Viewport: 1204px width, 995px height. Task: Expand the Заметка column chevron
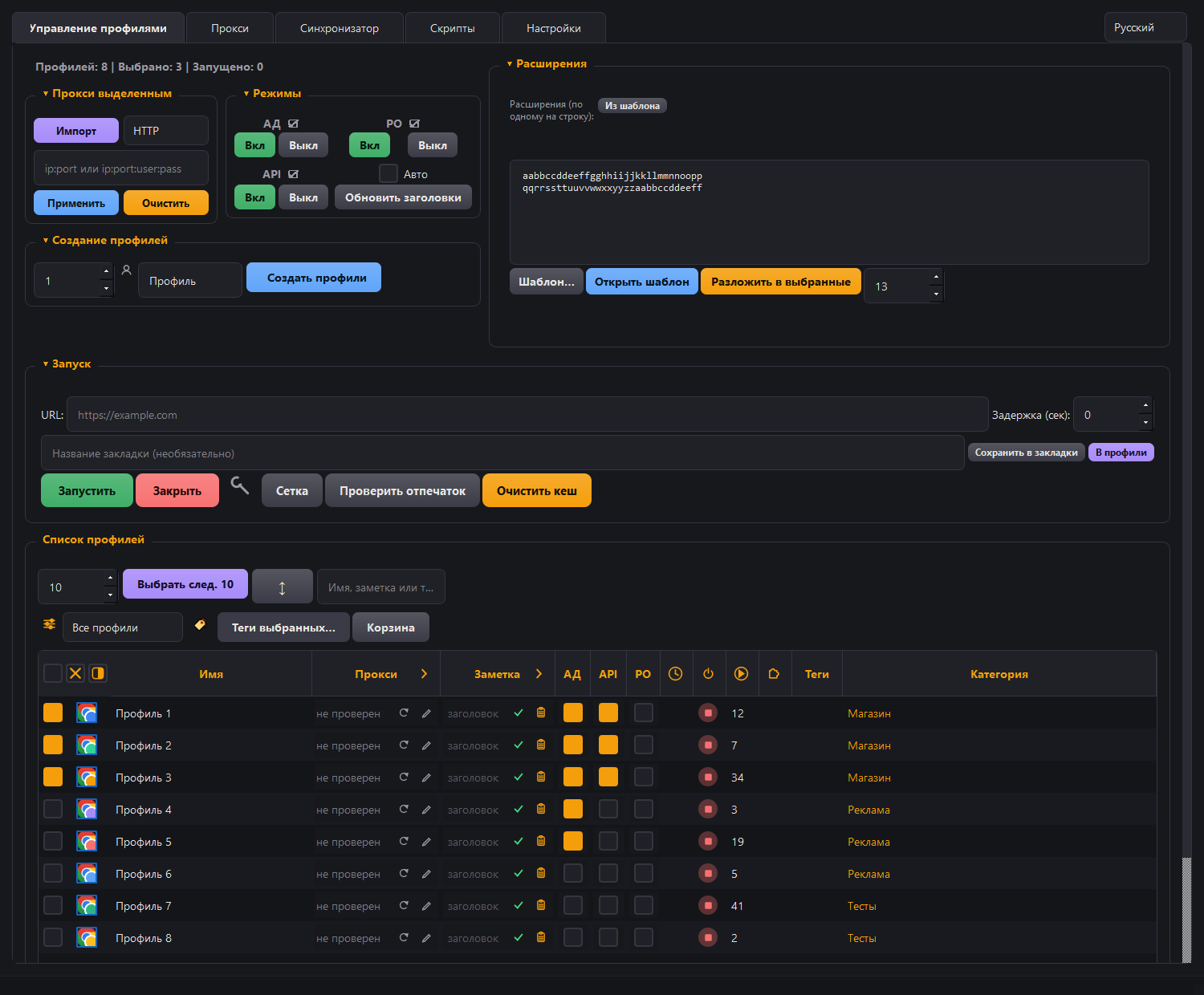539,674
